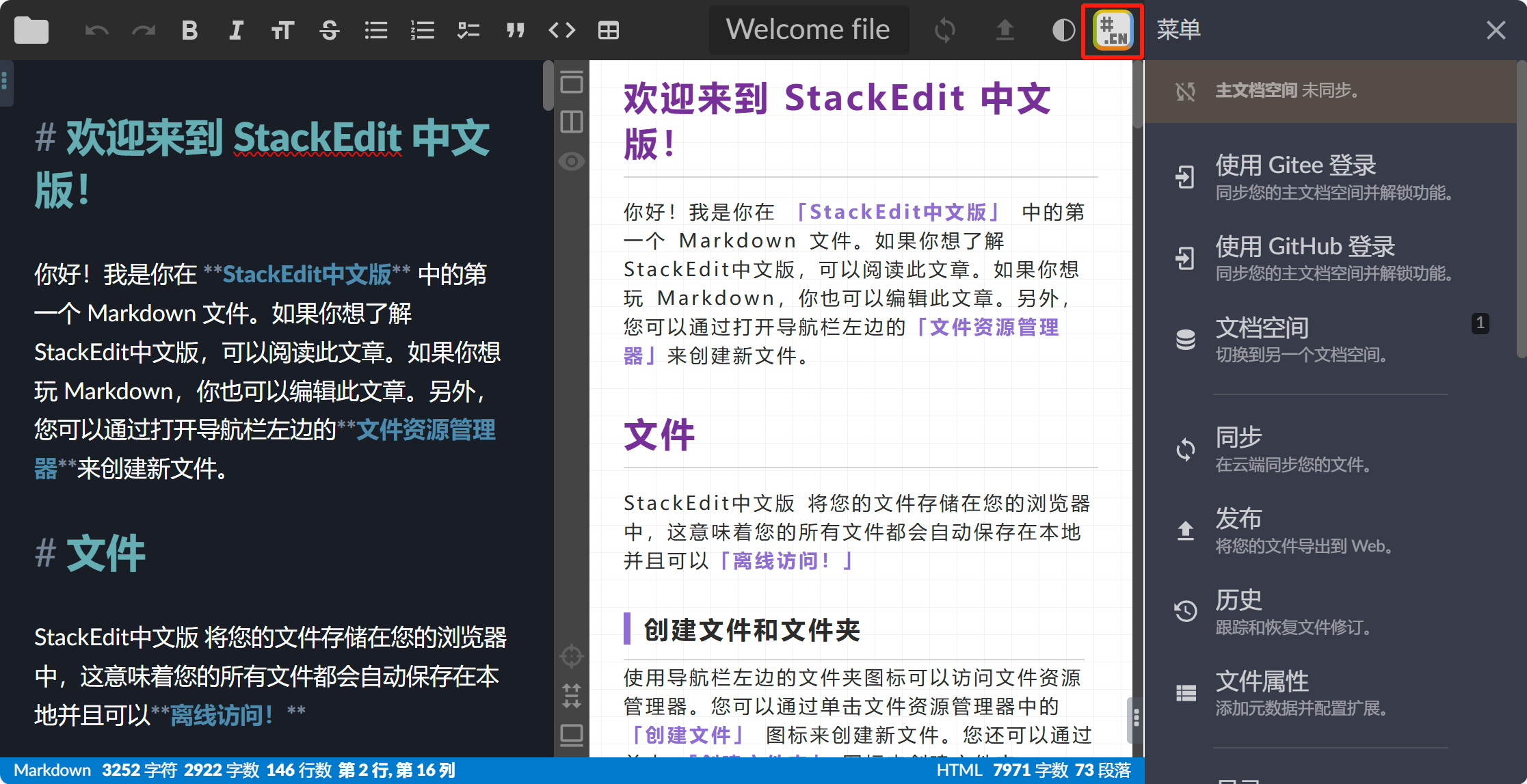
Task: Toggle scroll sync arrows on editor divider
Action: pyautogui.click(x=572, y=695)
